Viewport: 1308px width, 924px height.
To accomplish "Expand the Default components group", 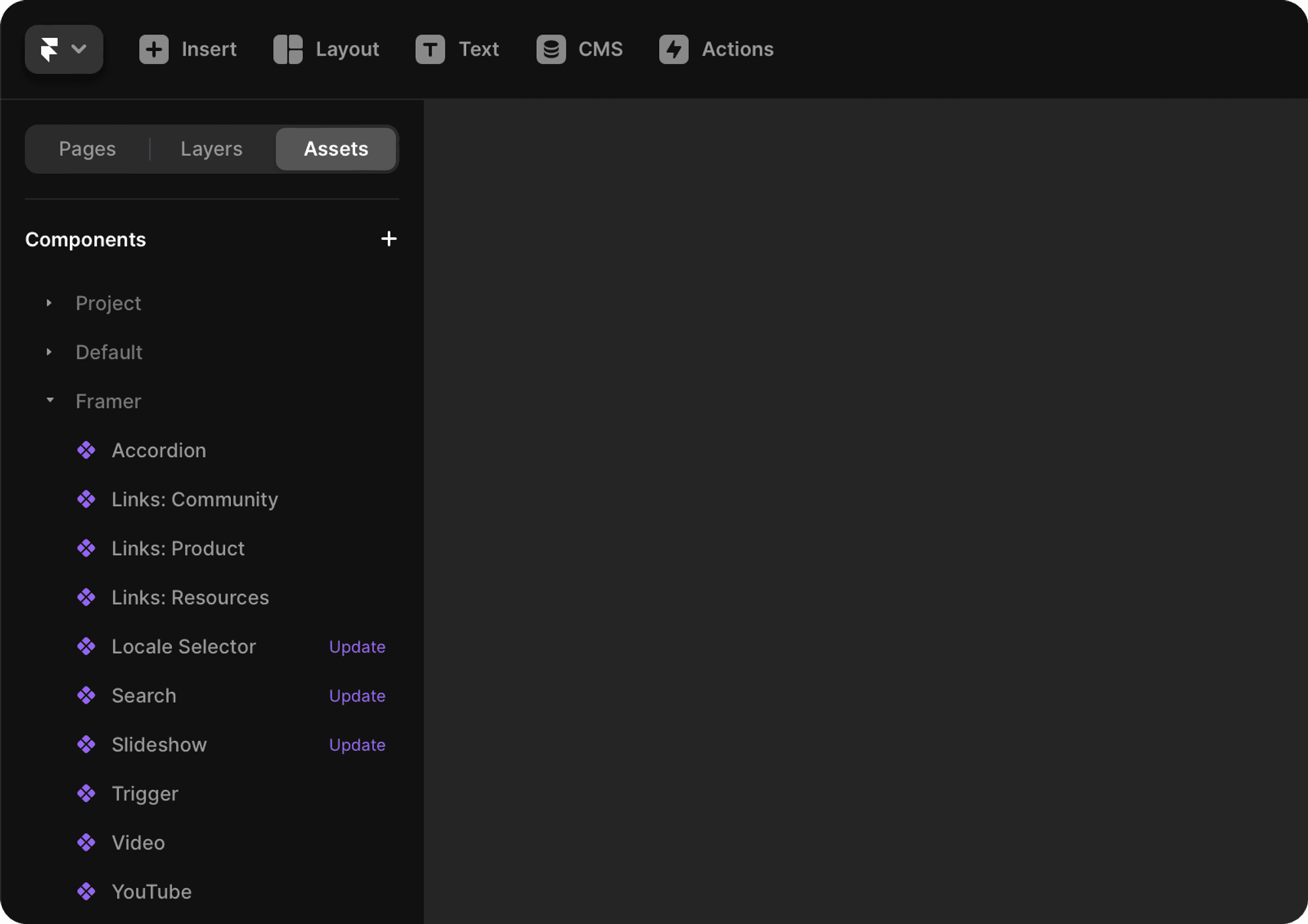I will coord(49,352).
